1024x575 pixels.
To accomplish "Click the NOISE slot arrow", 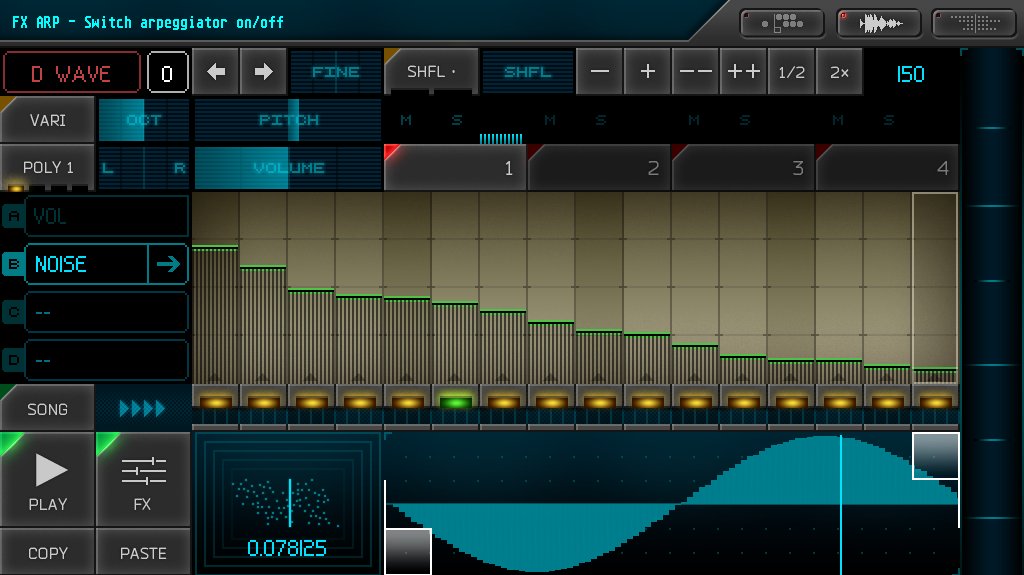I will [x=169, y=264].
